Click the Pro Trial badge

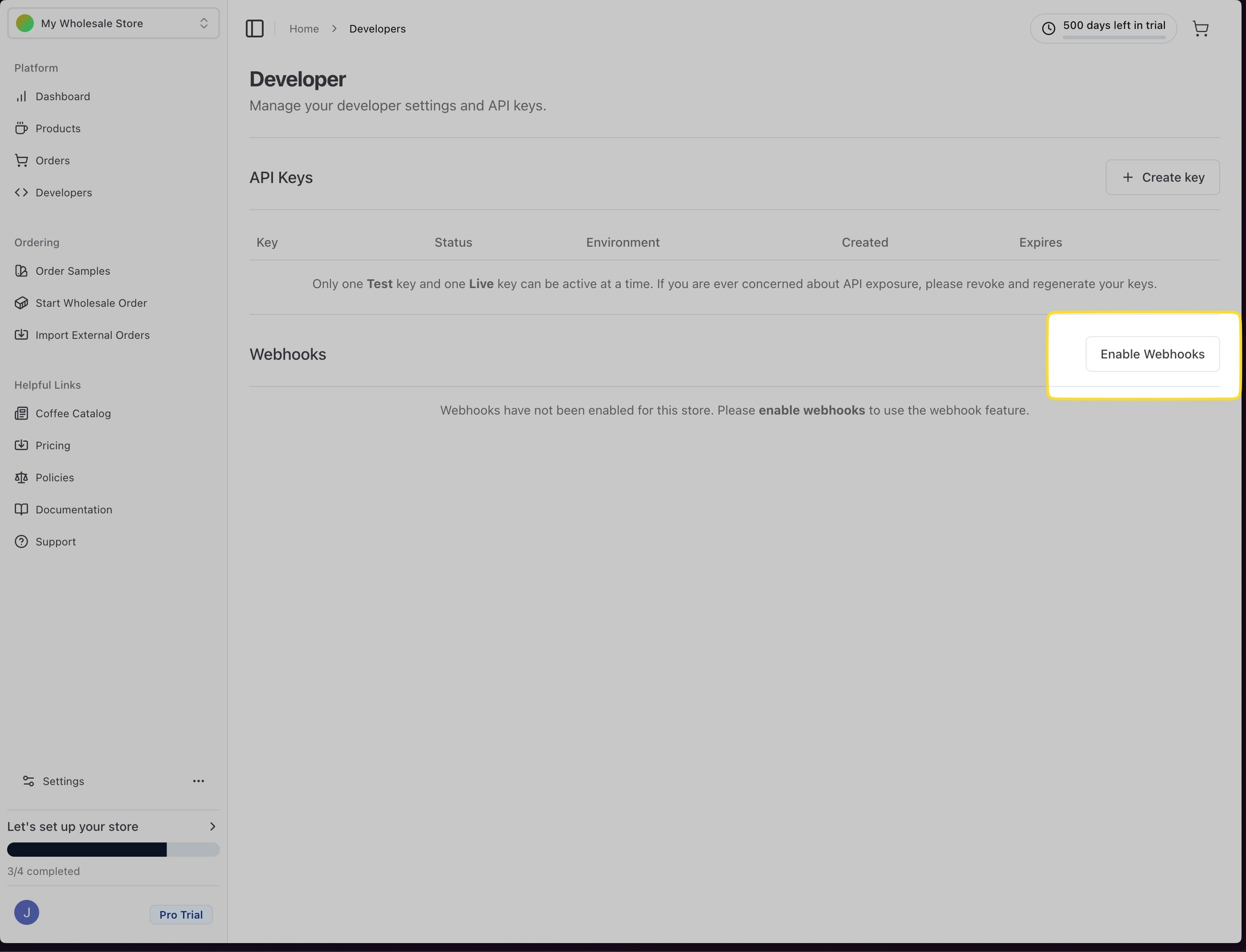181,915
